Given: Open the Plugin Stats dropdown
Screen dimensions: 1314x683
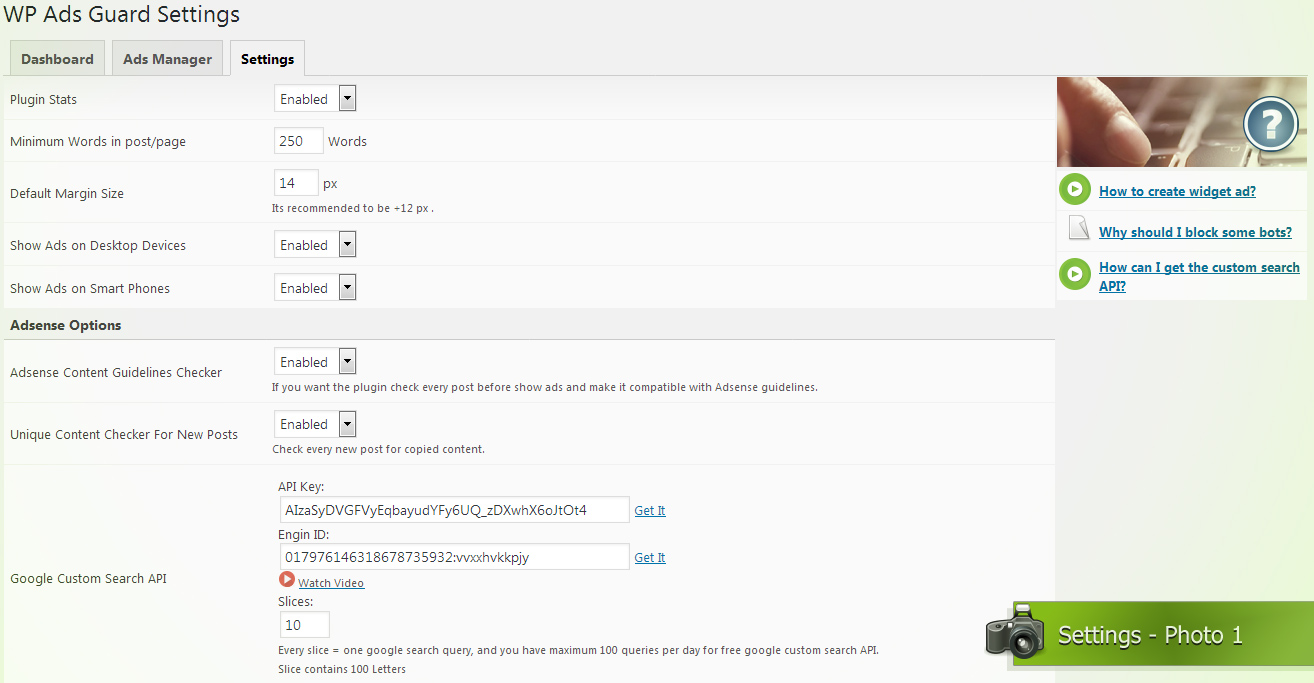Looking at the screenshot, I should coord(315,99).
